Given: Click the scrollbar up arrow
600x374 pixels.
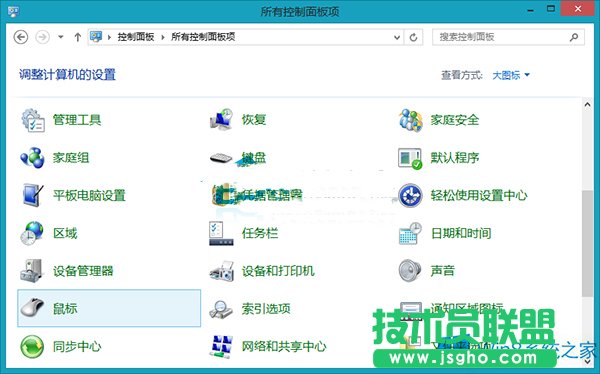Looking at the screenshot, I should coord(587,104).
